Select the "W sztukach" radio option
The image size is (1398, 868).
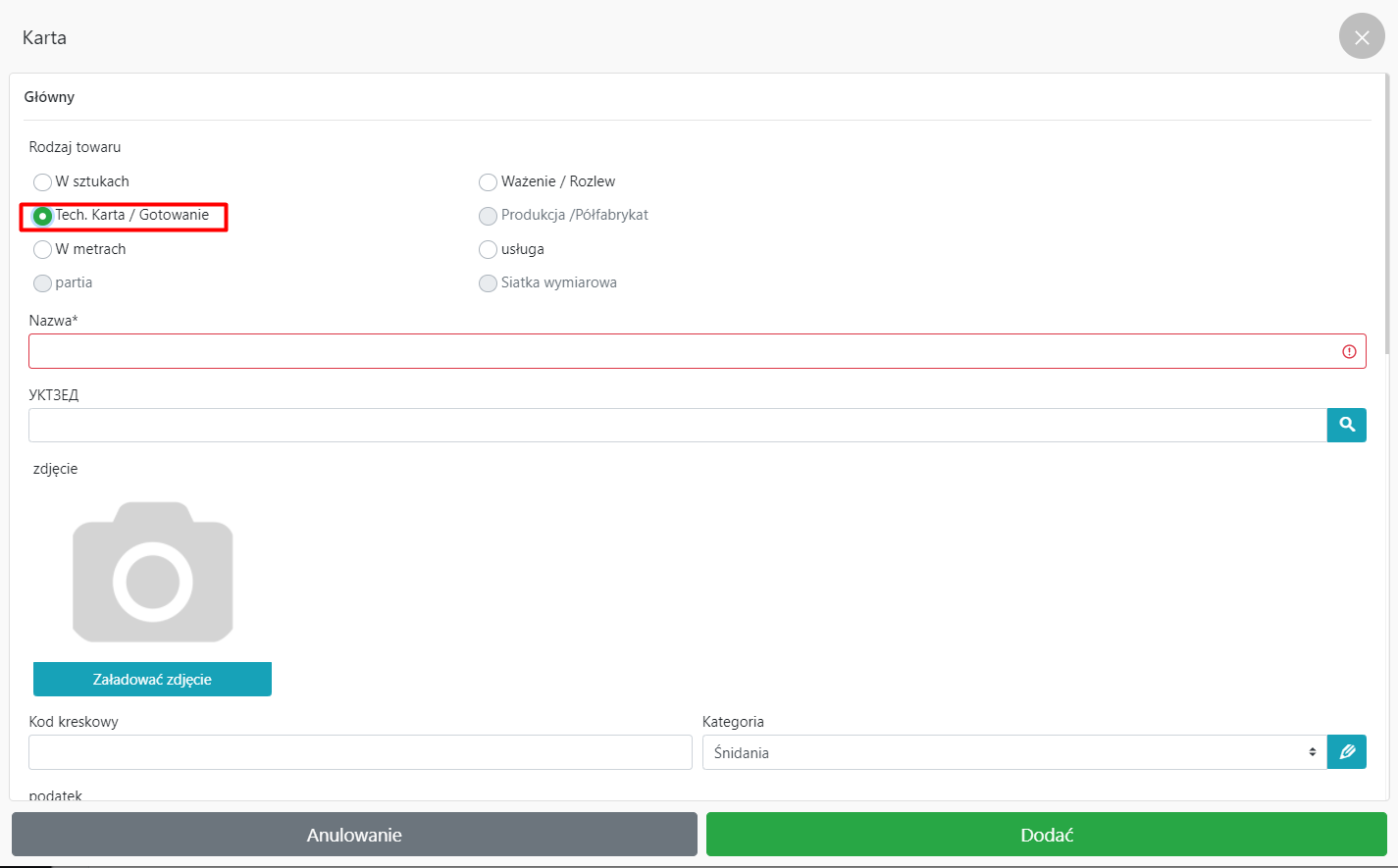coord(43,182)
